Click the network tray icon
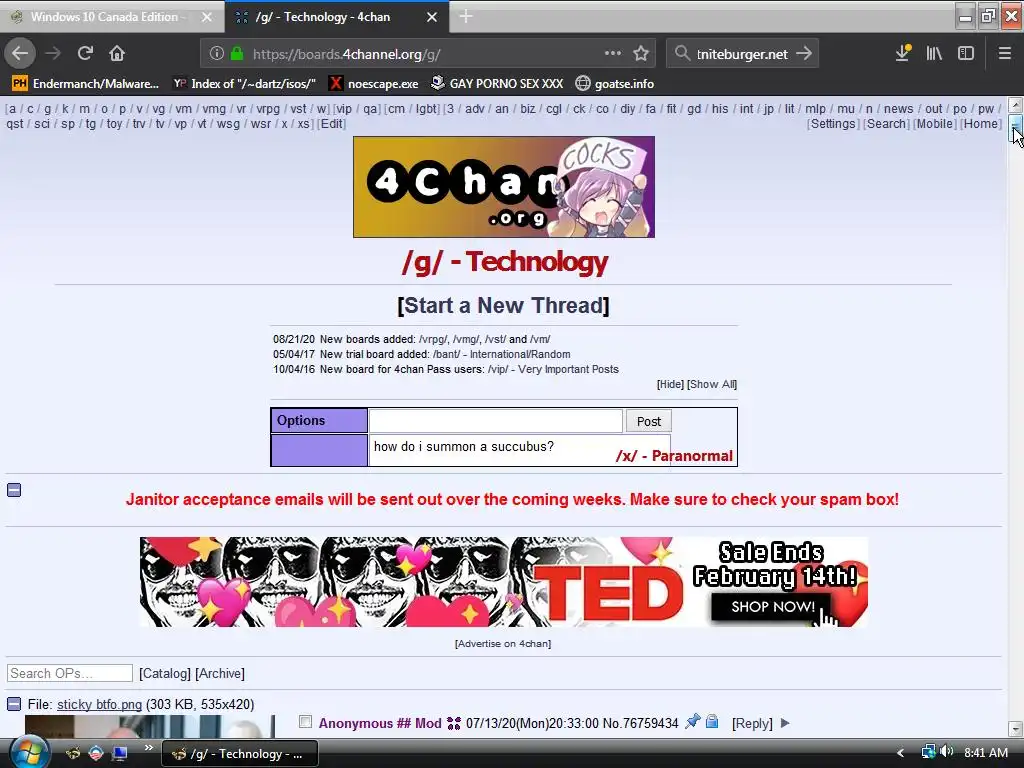Image resolution: width=1024 pixels, height=768 pixels. click(928, 752)
